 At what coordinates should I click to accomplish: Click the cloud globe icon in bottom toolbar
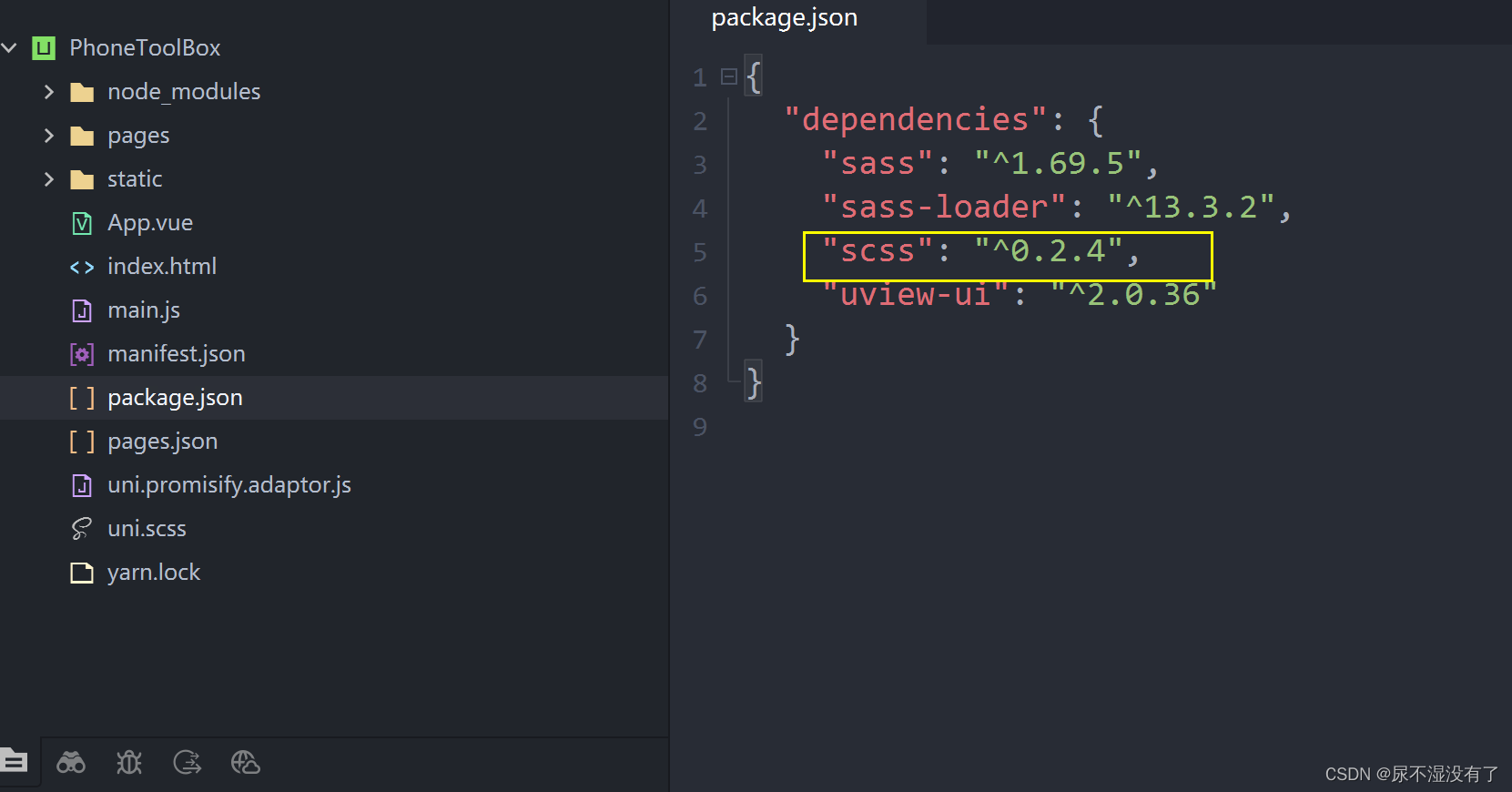(x=245, y=762)
